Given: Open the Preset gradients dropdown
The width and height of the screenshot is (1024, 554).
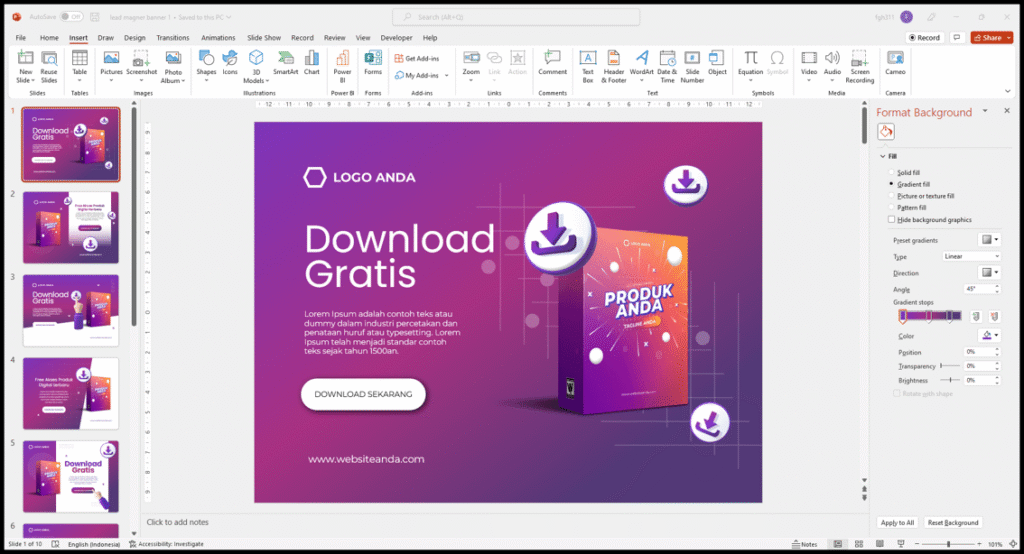Looking at the screenshot, I should (989, 240).
